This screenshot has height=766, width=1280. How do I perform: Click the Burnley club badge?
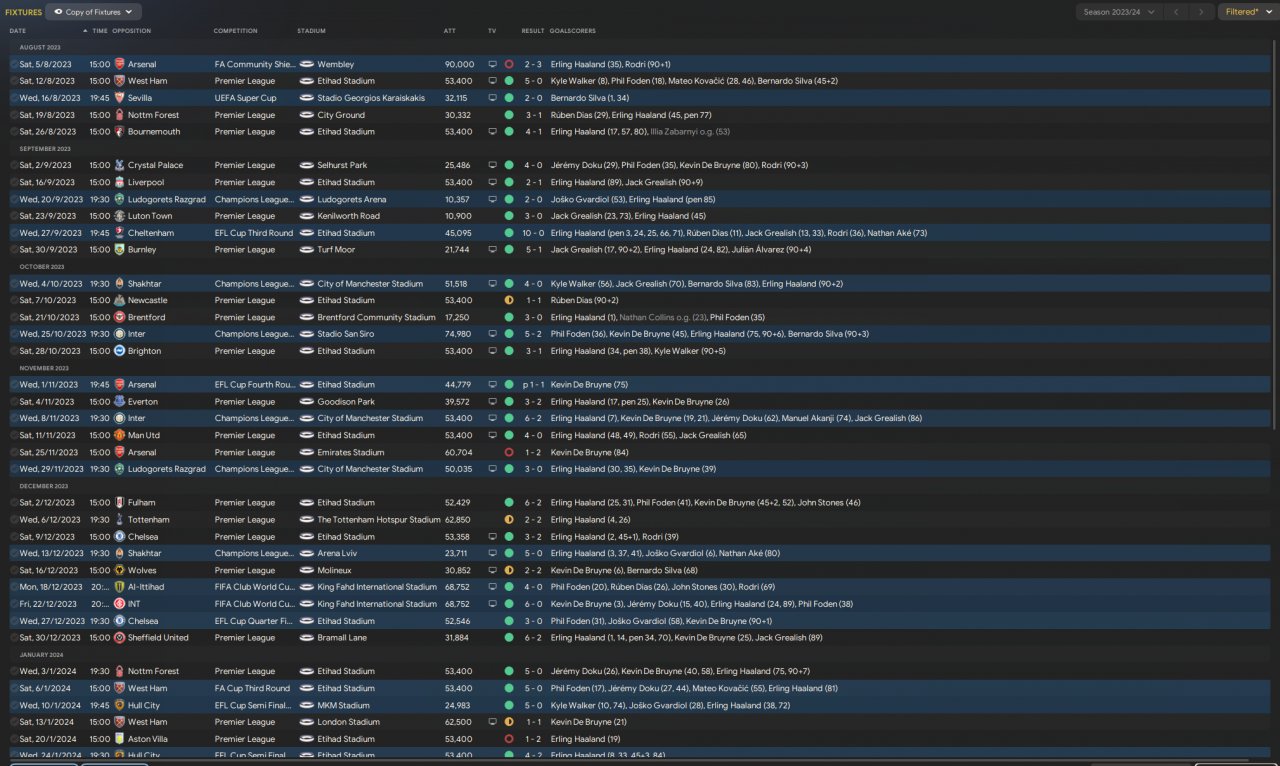pos(119,250)
